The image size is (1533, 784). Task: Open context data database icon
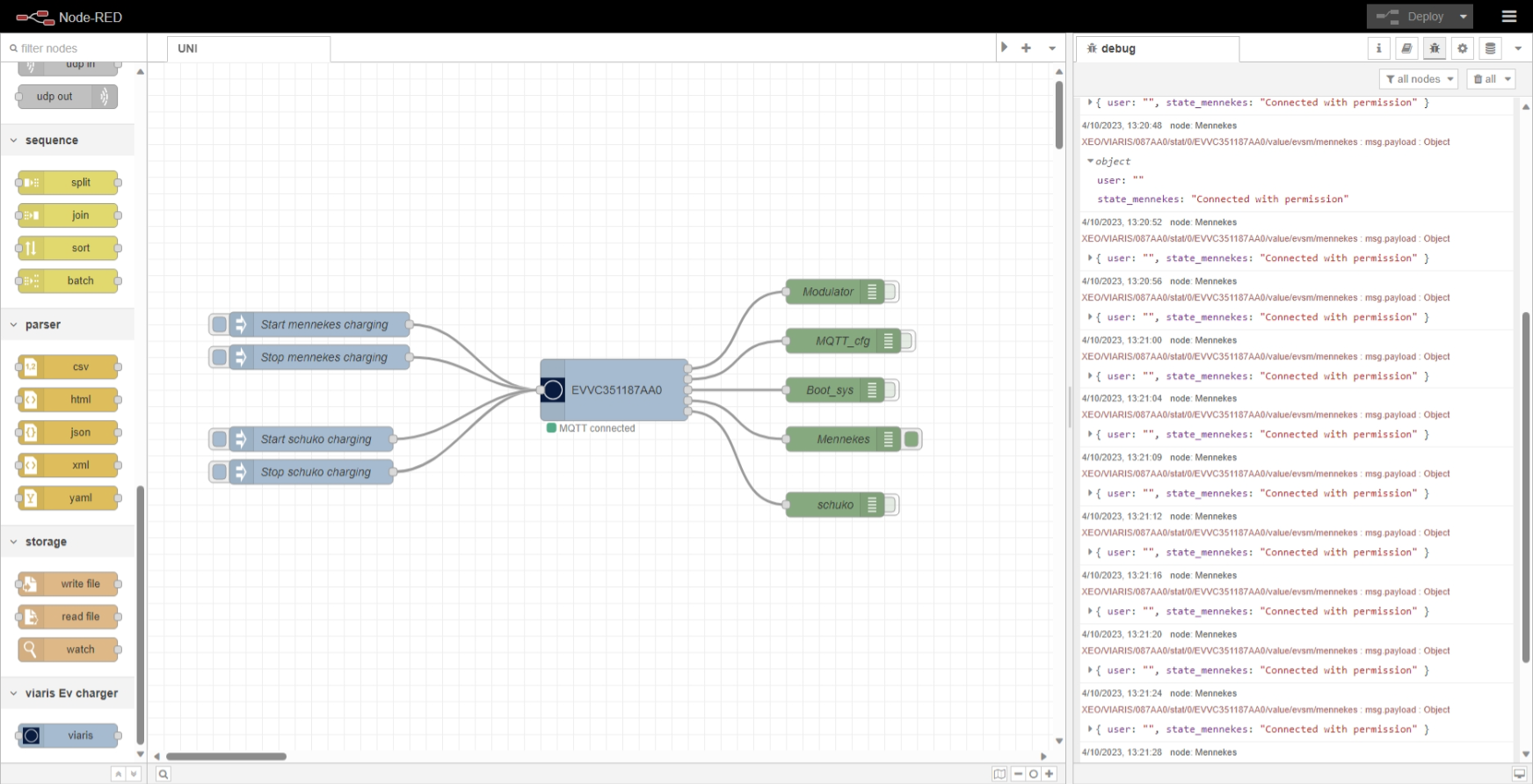(x=1490, y=48)
